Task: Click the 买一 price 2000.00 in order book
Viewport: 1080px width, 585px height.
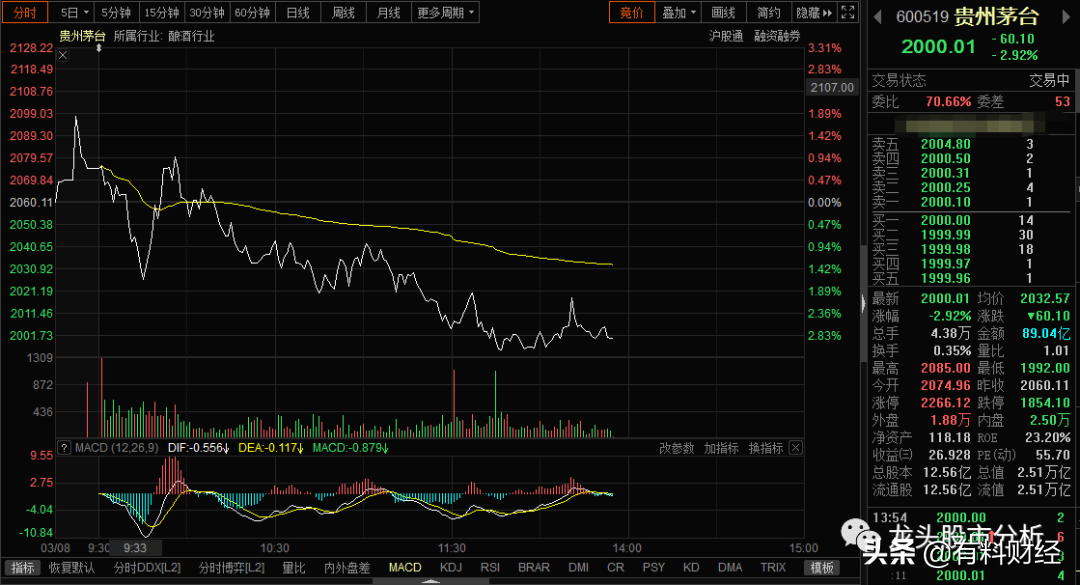Action: 946,220
